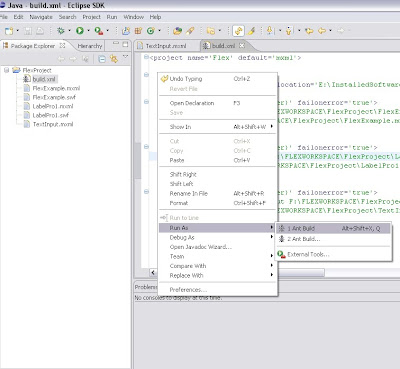Maximize the Package Explorer panel
The height and width of the screenshot is (369, 400).
tap(125, 44)
